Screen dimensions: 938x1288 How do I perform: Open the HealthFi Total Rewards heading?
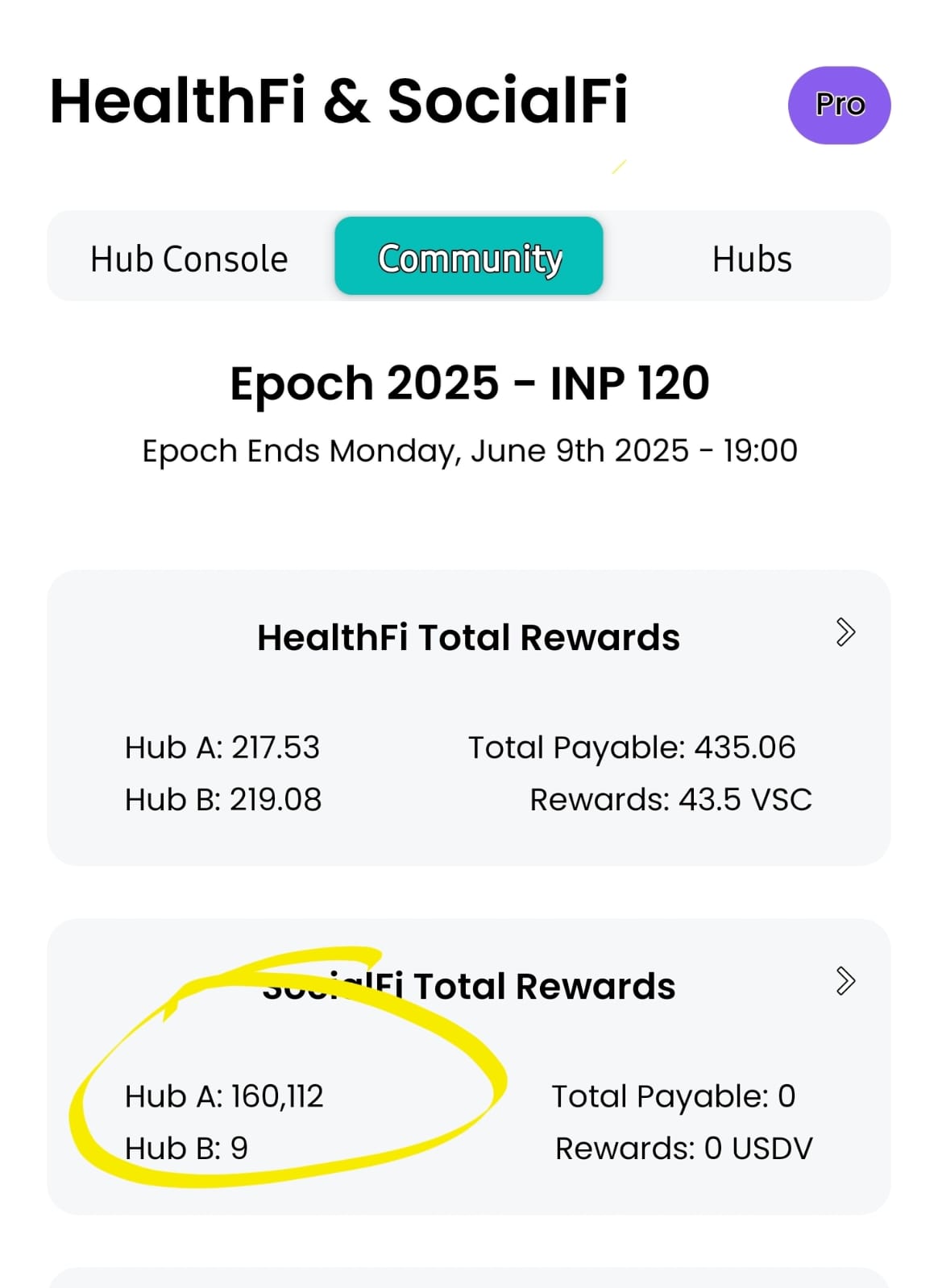(x=468, y=637)
